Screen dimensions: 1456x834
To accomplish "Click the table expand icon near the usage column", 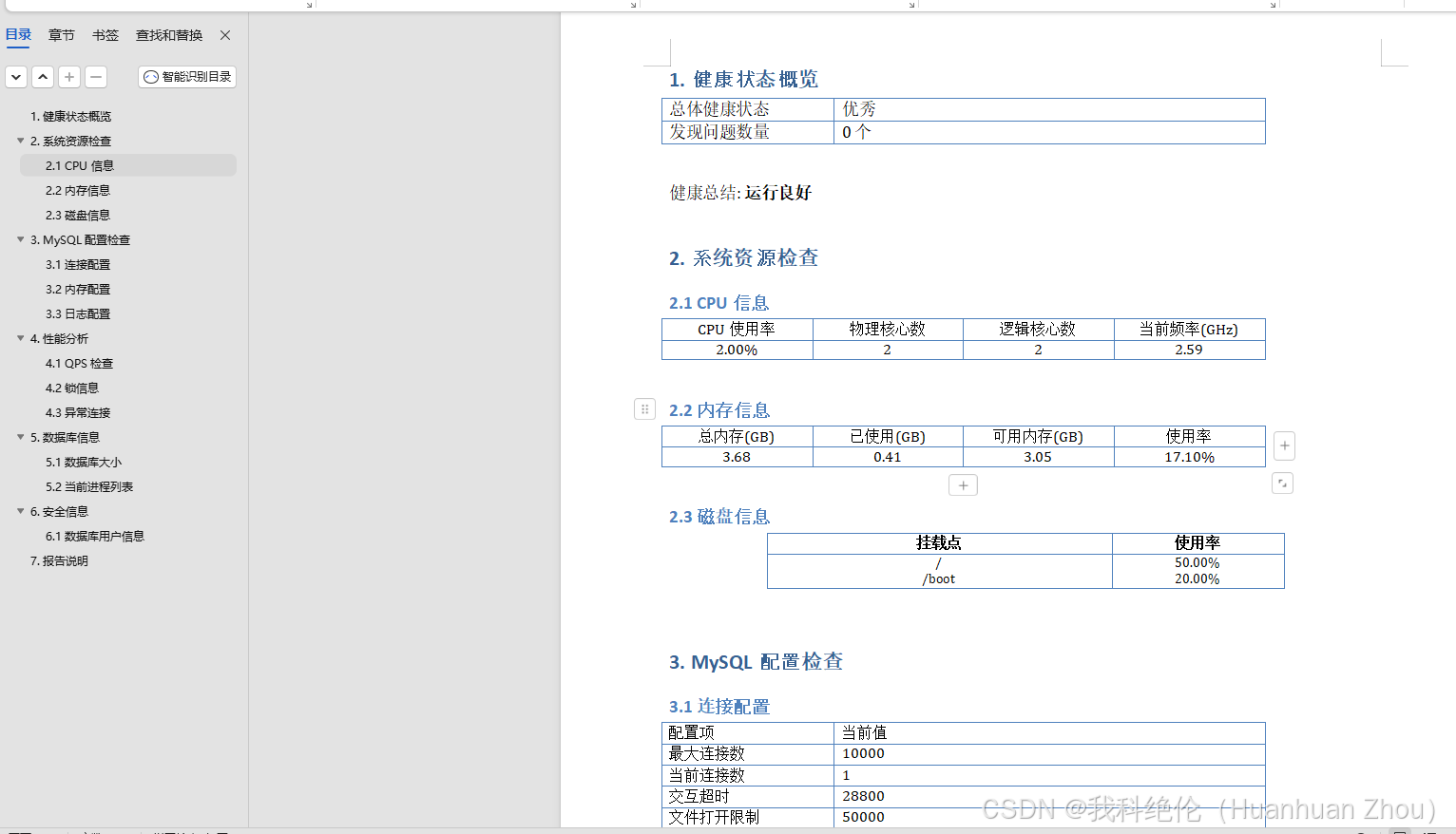I will tap(1282, 483).
